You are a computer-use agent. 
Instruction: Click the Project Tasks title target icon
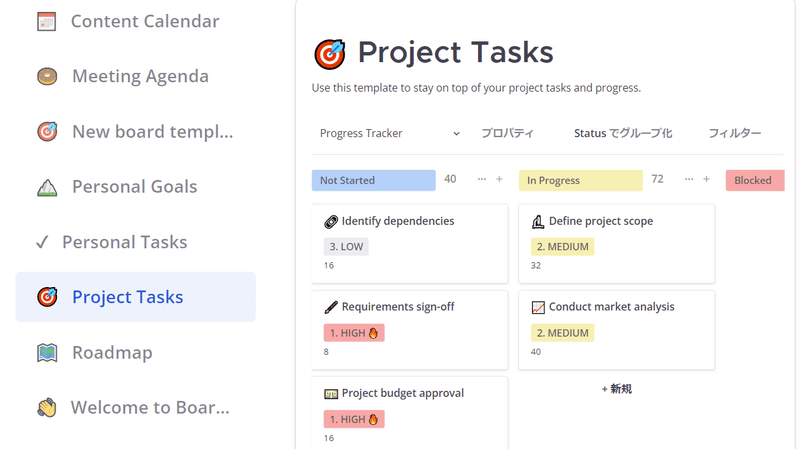pos(330,54)
